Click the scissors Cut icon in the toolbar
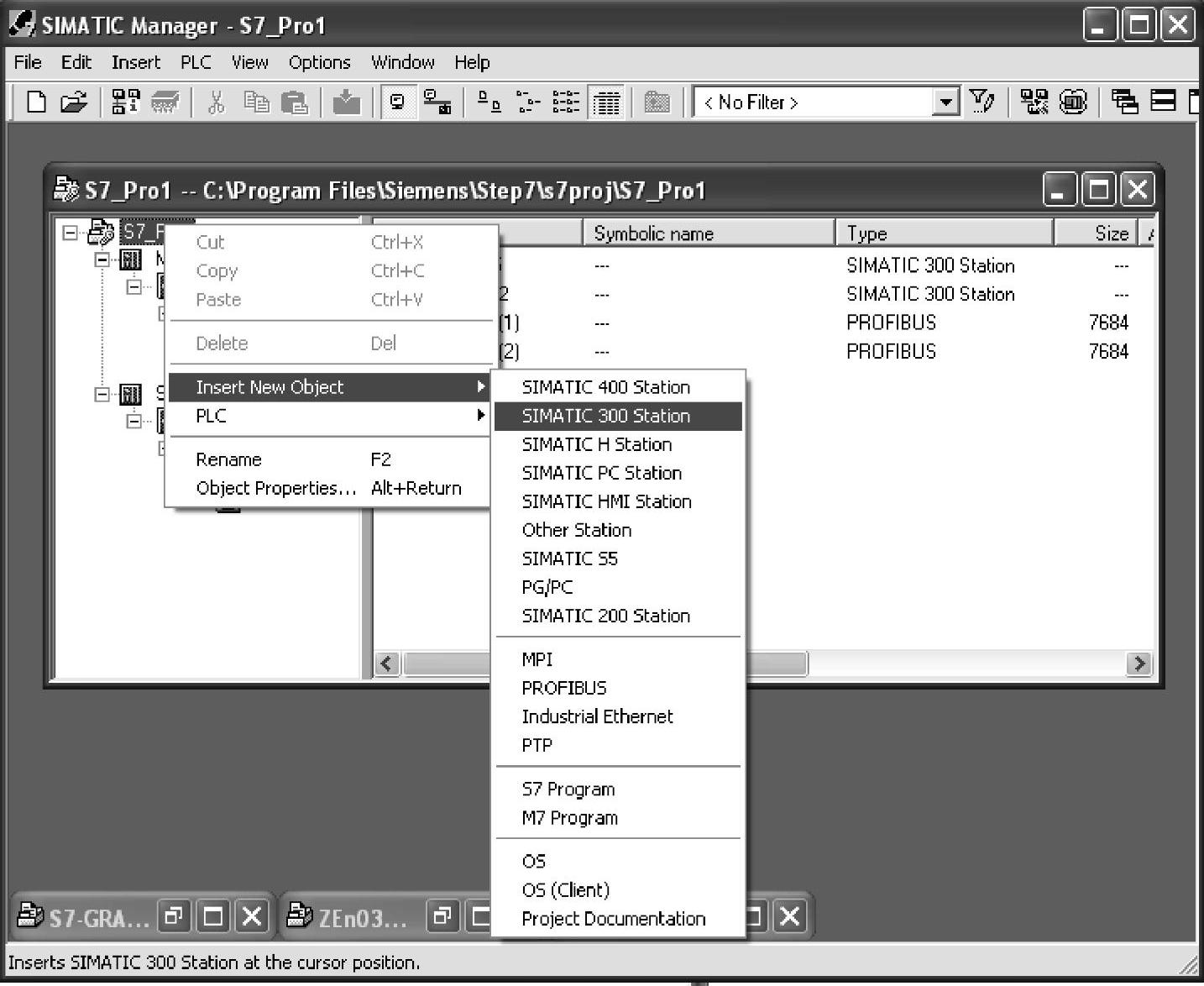This screenshot has height=986, width=1204. (x=217, y=102)
